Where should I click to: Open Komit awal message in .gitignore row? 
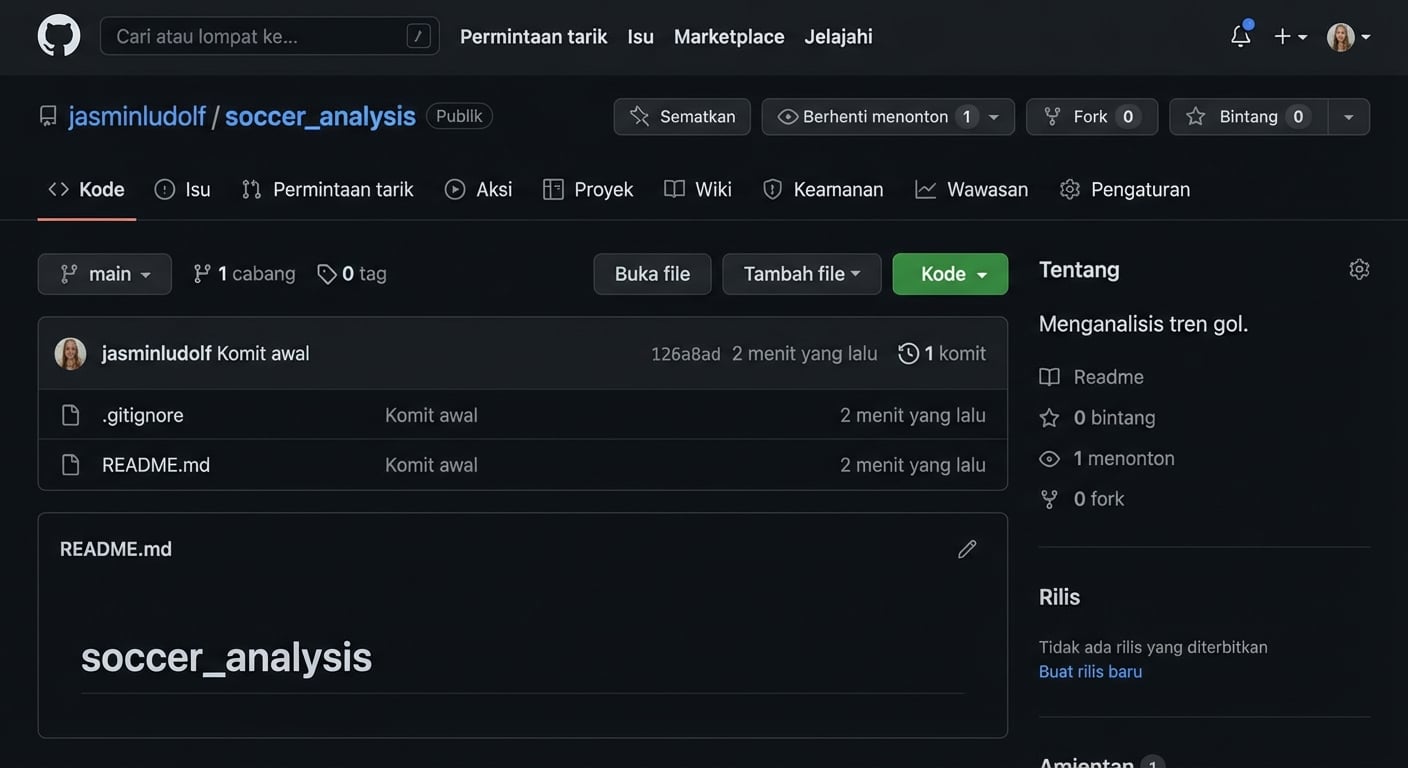[431, 415]
